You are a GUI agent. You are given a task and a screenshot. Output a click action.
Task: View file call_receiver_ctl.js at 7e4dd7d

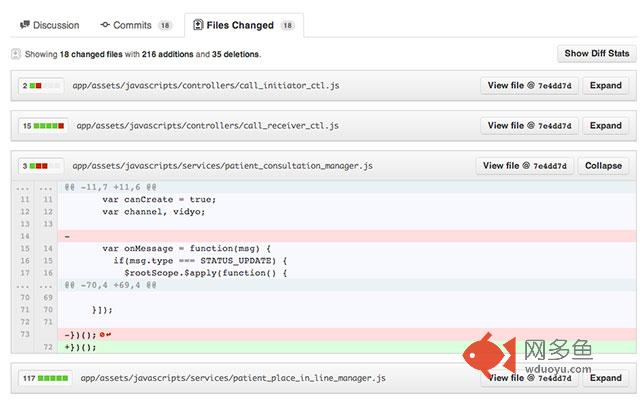(529, 126)
